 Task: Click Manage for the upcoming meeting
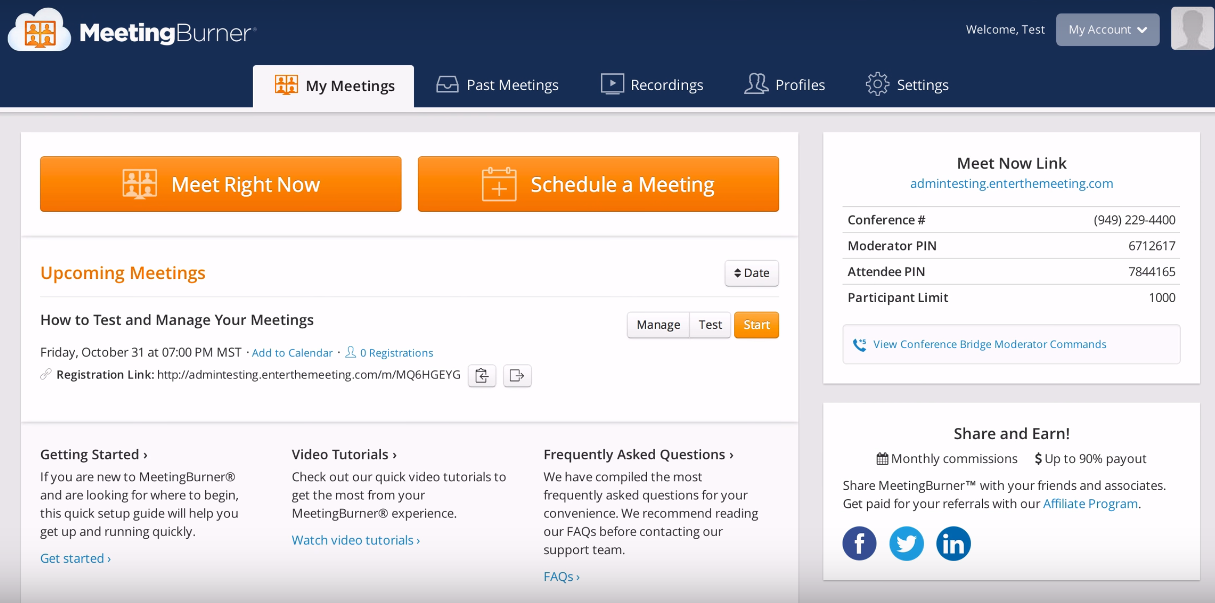coord(658,325)
